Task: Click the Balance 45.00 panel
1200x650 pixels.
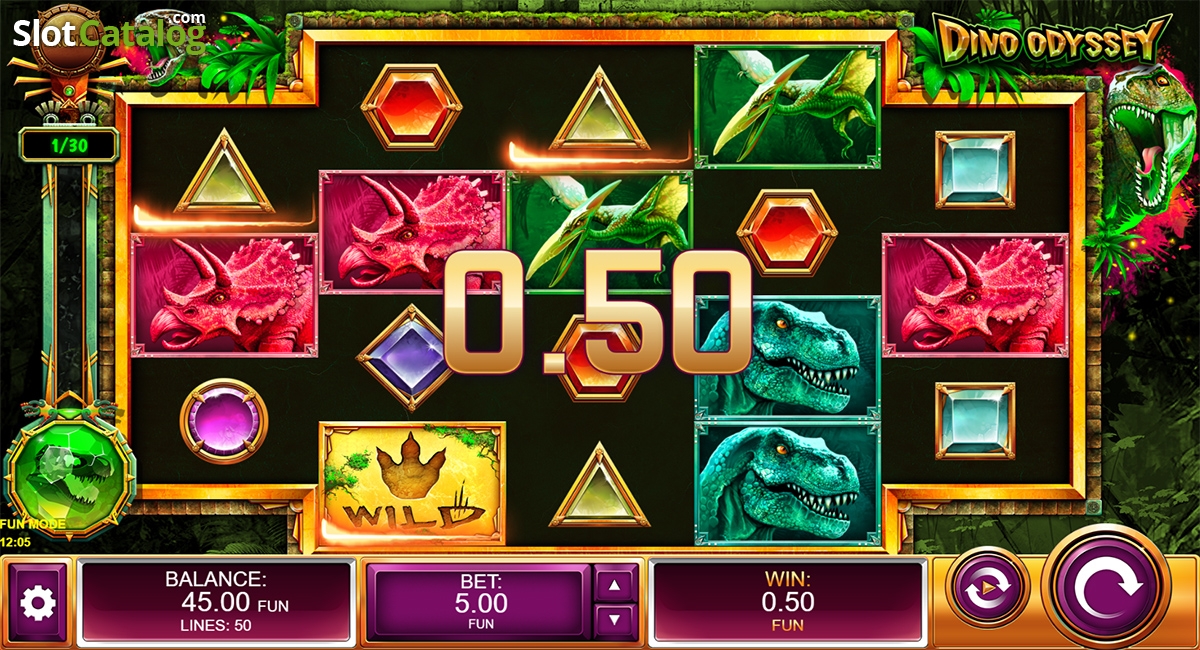Action: (x=216, y=601)
